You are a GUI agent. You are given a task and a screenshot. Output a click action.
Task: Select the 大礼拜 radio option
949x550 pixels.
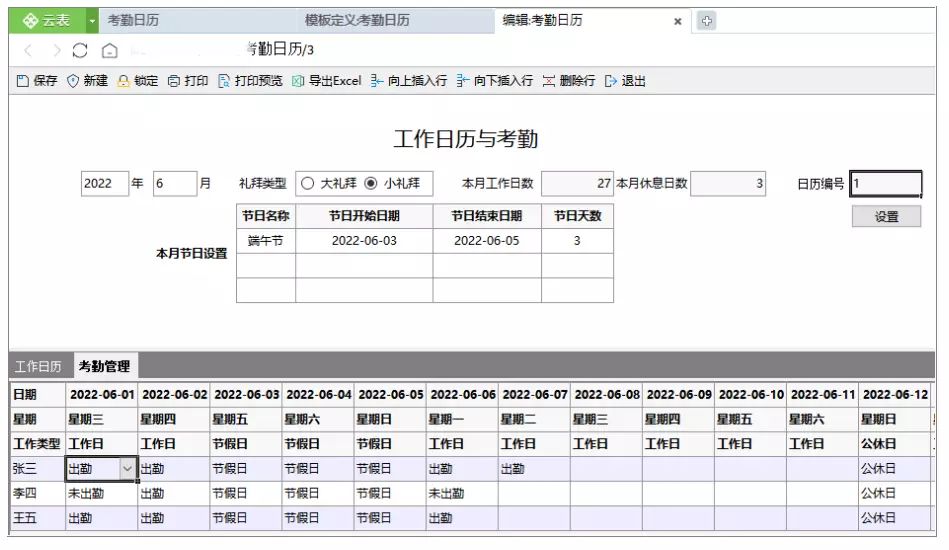click(307, 183)
